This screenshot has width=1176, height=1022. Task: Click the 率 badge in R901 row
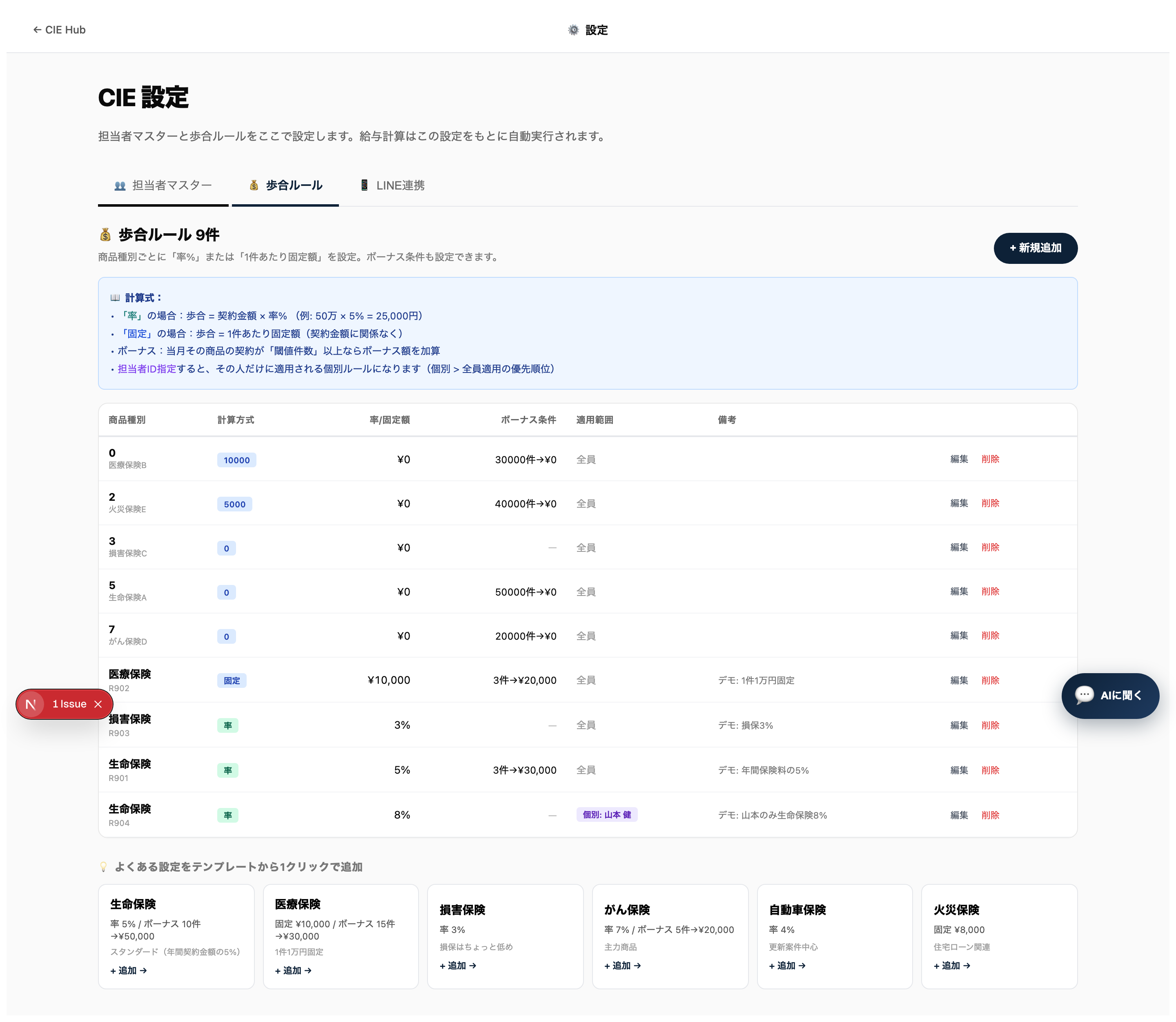pyautogui.click(x=227, y=770)
